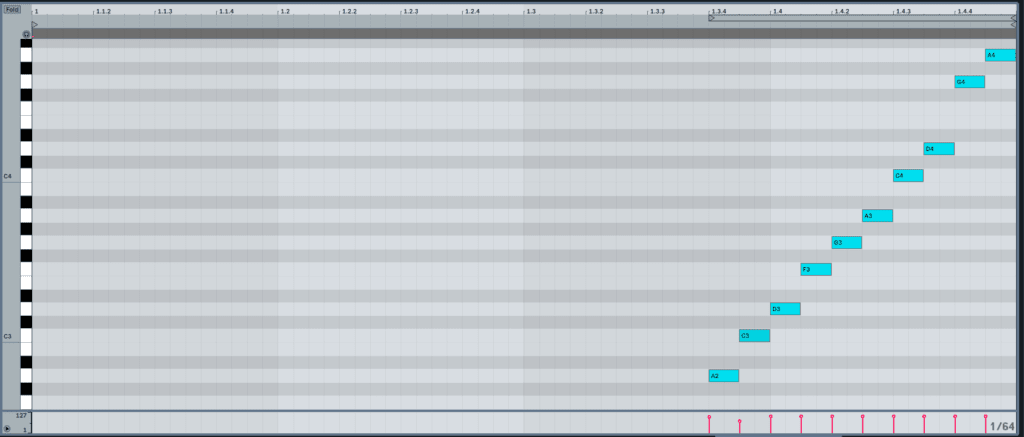Viewport: 1024px width, 437px height.
Task: Click the lower velocity marker for C3 note
Action: [739, 422]
